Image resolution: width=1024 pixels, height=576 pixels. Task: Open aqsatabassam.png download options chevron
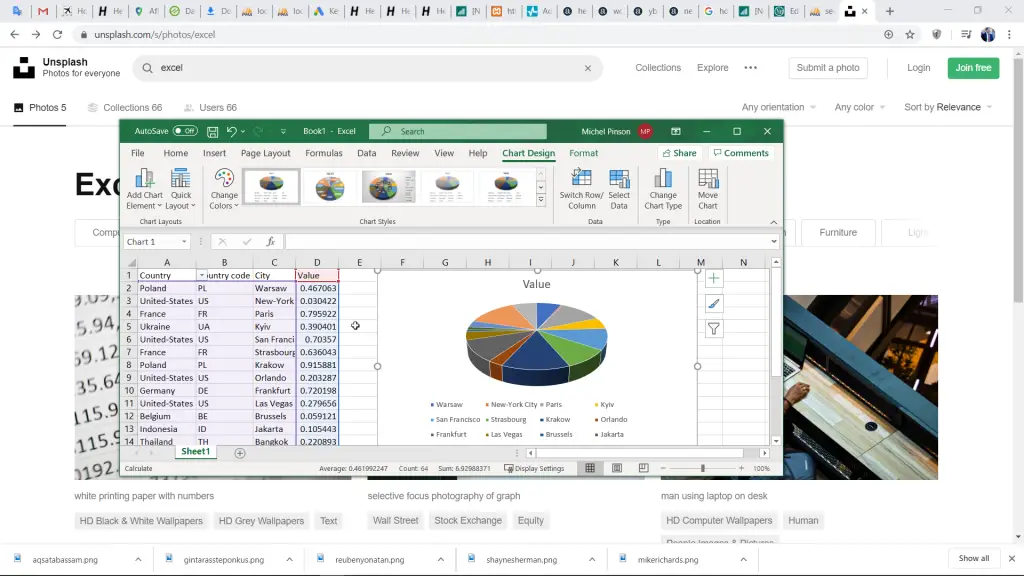138,560
